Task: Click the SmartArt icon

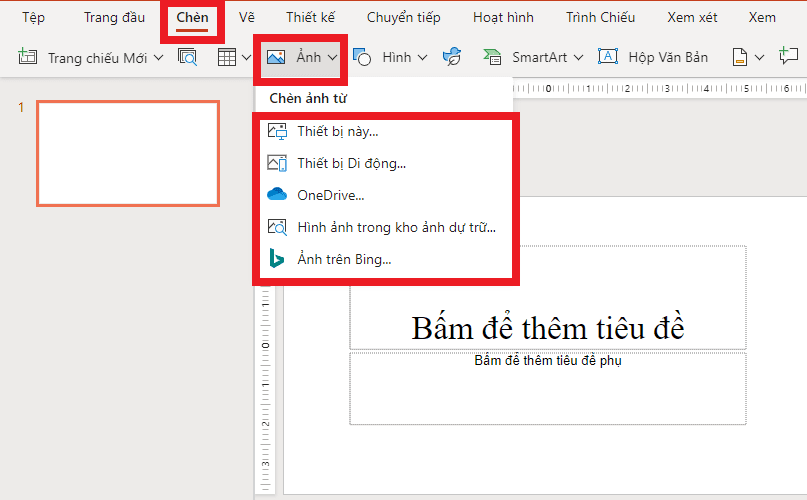Action: 492,57
